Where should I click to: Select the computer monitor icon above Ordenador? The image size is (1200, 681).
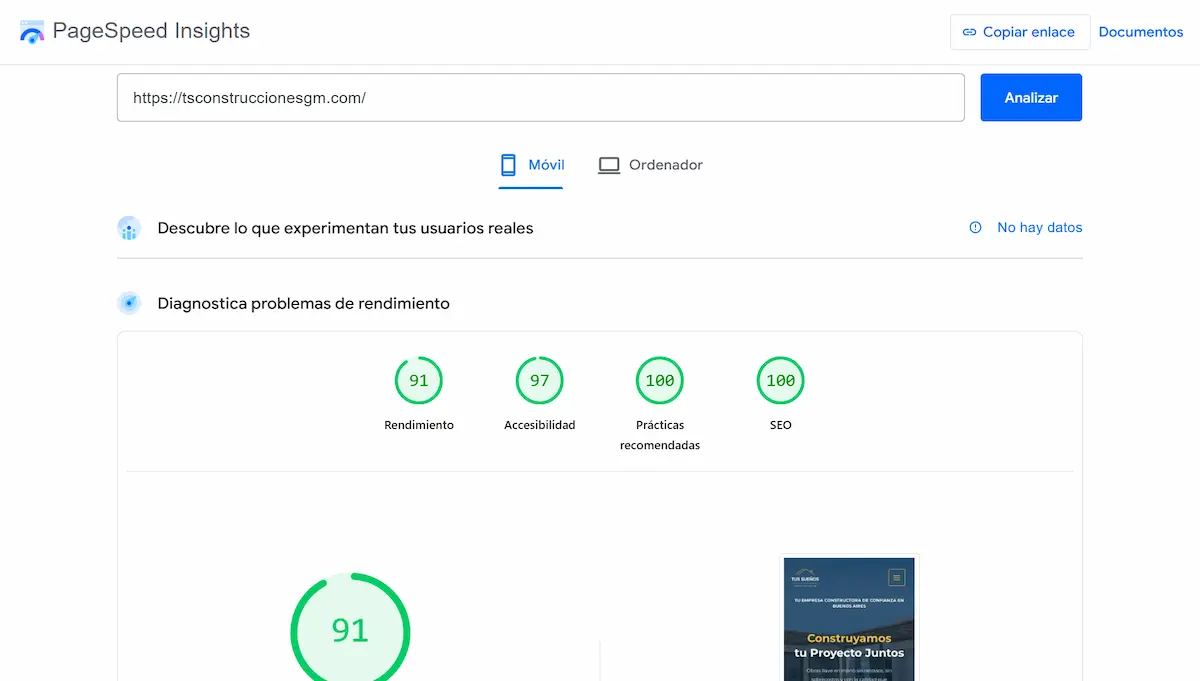609,164
